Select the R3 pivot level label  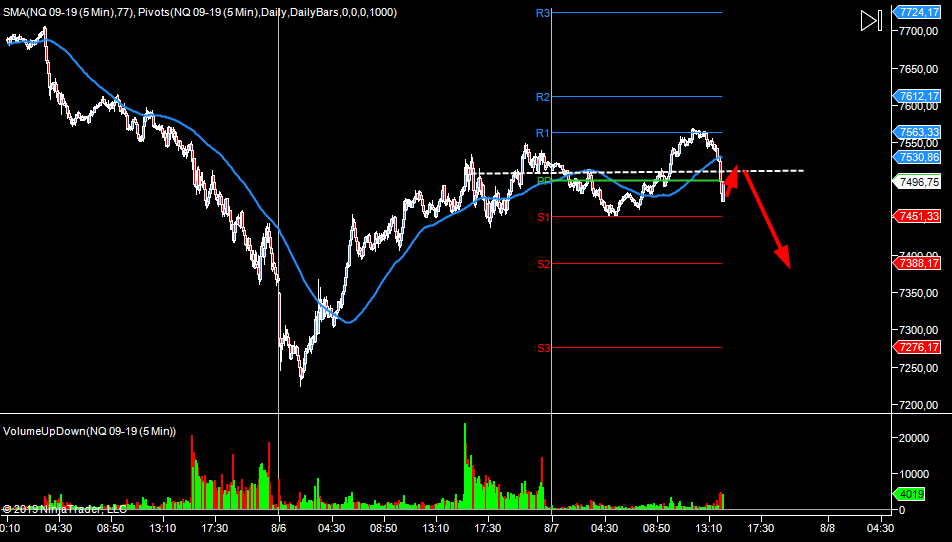pyautogui.click(x=543, y=13)
